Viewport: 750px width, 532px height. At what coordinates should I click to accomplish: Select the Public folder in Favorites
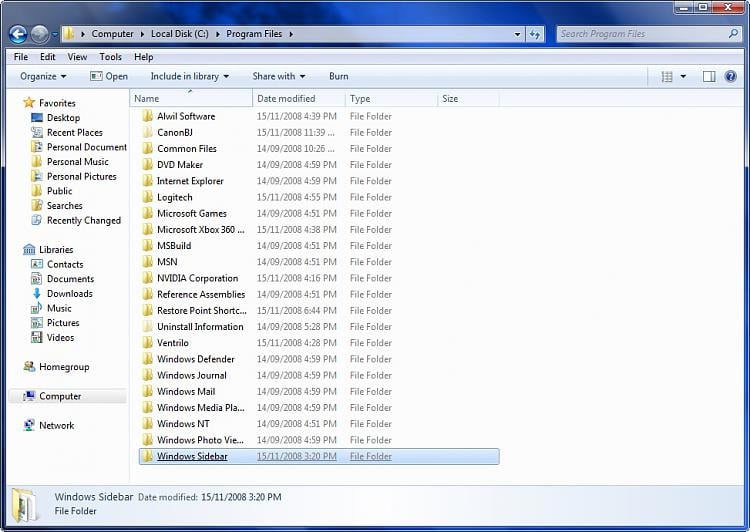point(60,191)
